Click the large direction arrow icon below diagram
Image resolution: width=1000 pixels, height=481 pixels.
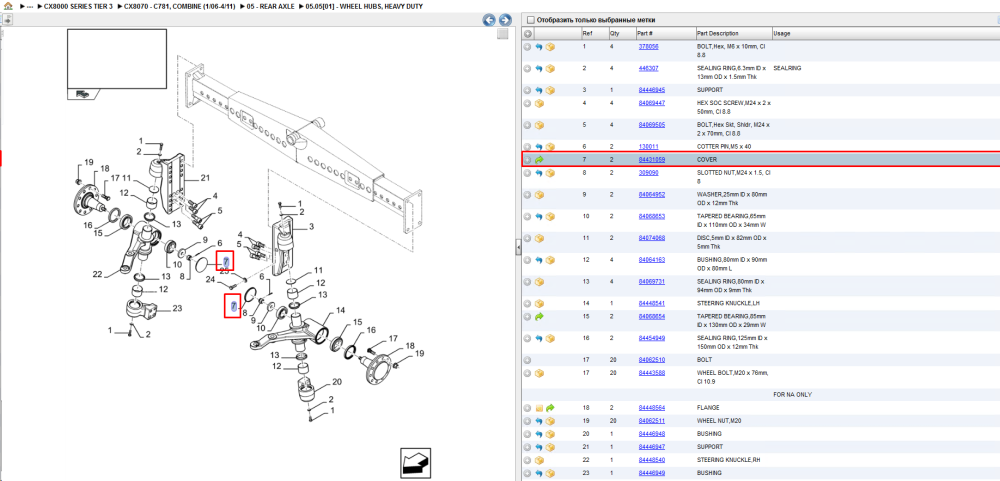[415, 462]
